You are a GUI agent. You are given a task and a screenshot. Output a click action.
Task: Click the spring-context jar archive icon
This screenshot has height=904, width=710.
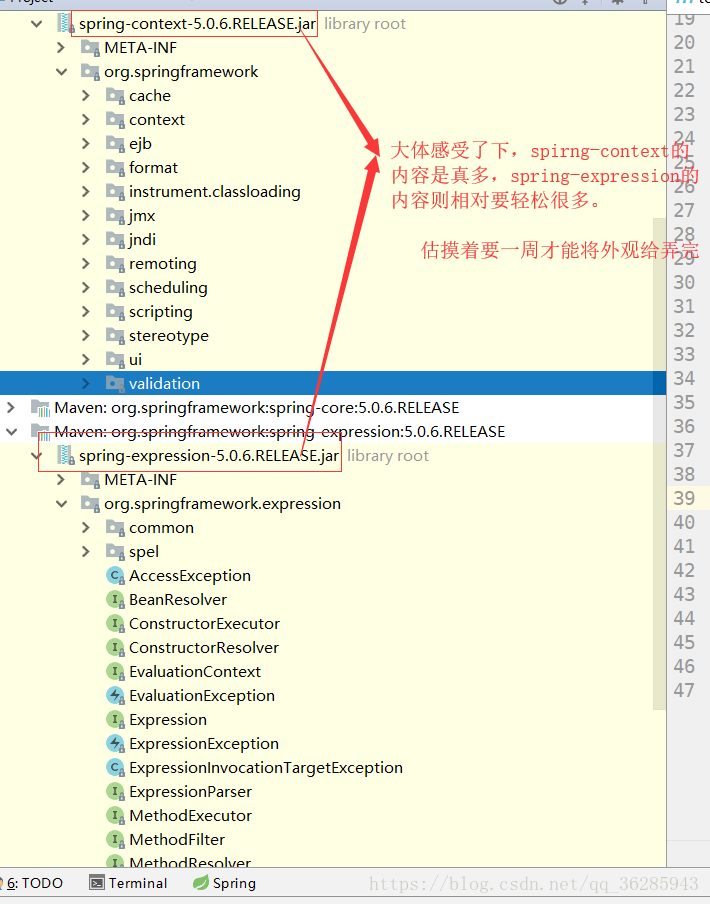66,24
